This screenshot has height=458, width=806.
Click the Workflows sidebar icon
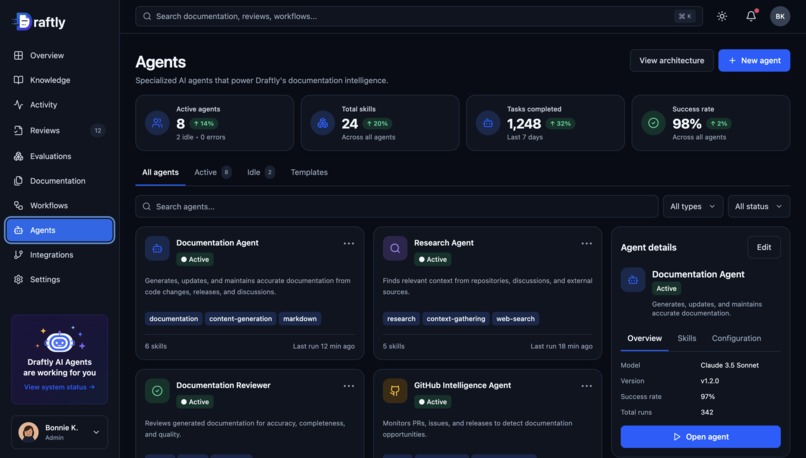19,206
